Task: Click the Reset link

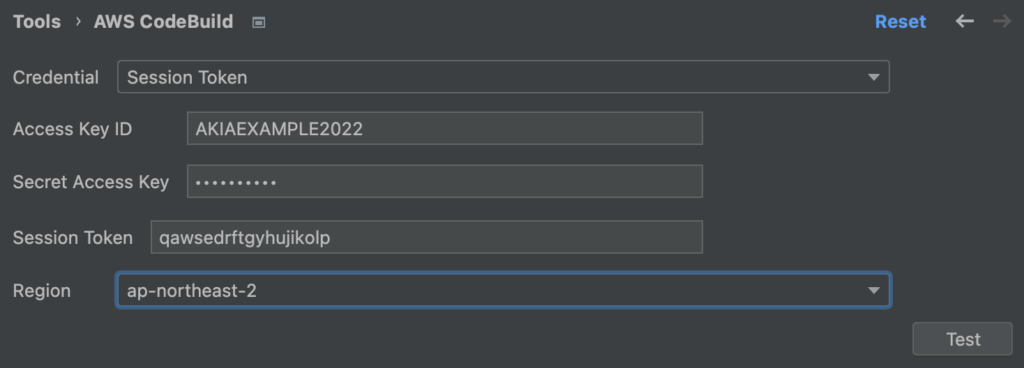Action: 900,22
